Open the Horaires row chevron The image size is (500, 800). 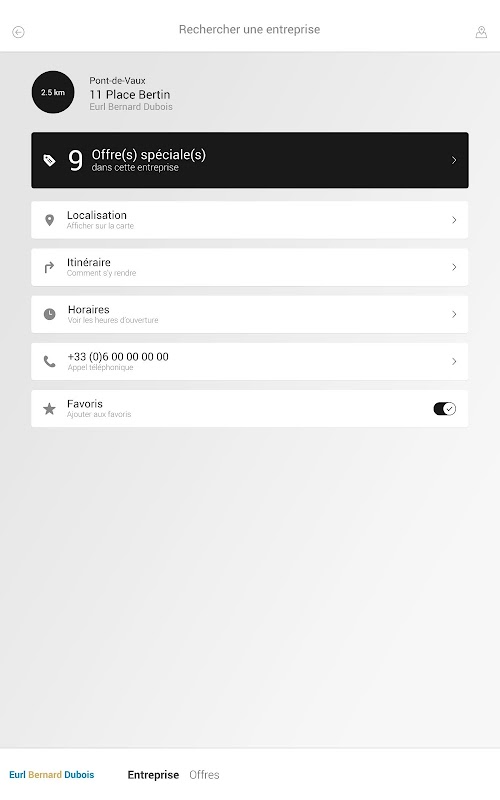tap(454, 314)
